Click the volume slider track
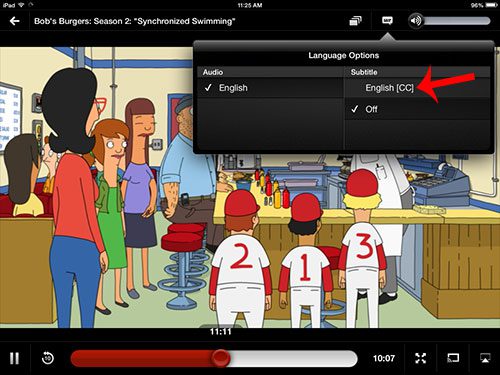500x375 pixels. [457, 21]
